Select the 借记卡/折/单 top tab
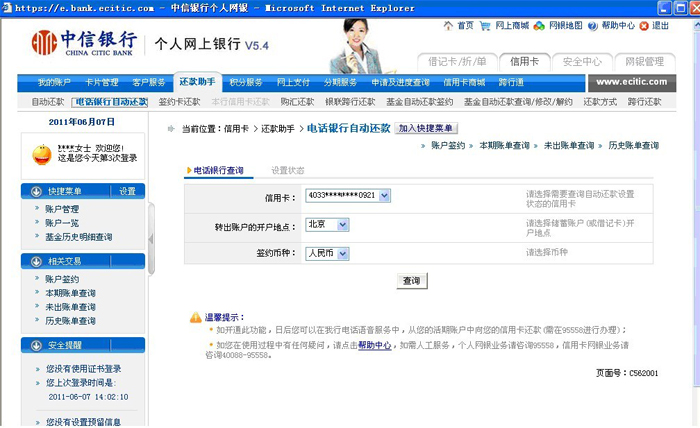The height and width of the screenshot is (428, 700). (x=455, y=62)
